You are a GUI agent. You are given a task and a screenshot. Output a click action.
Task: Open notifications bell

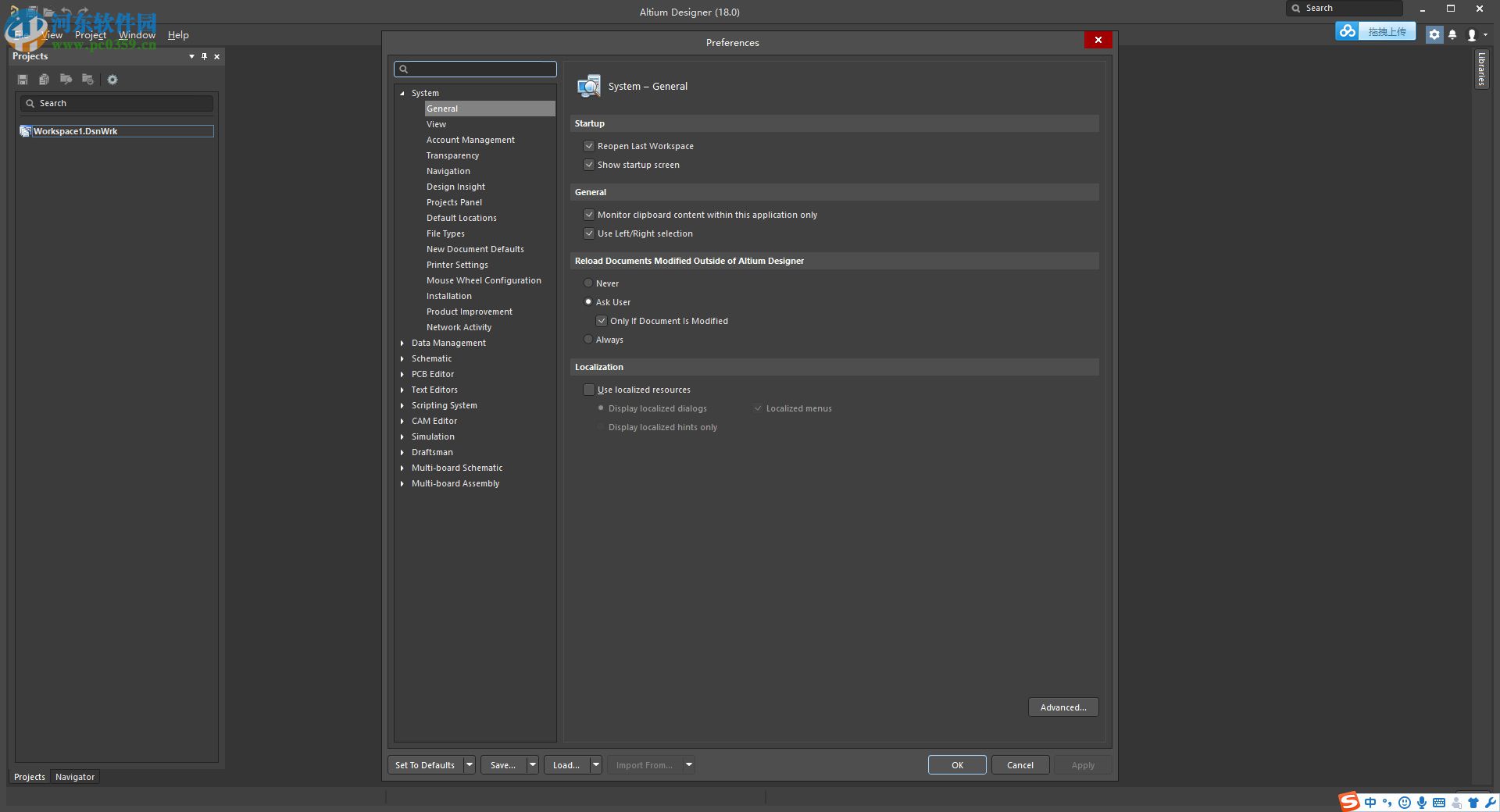(x=1452, y=34)
